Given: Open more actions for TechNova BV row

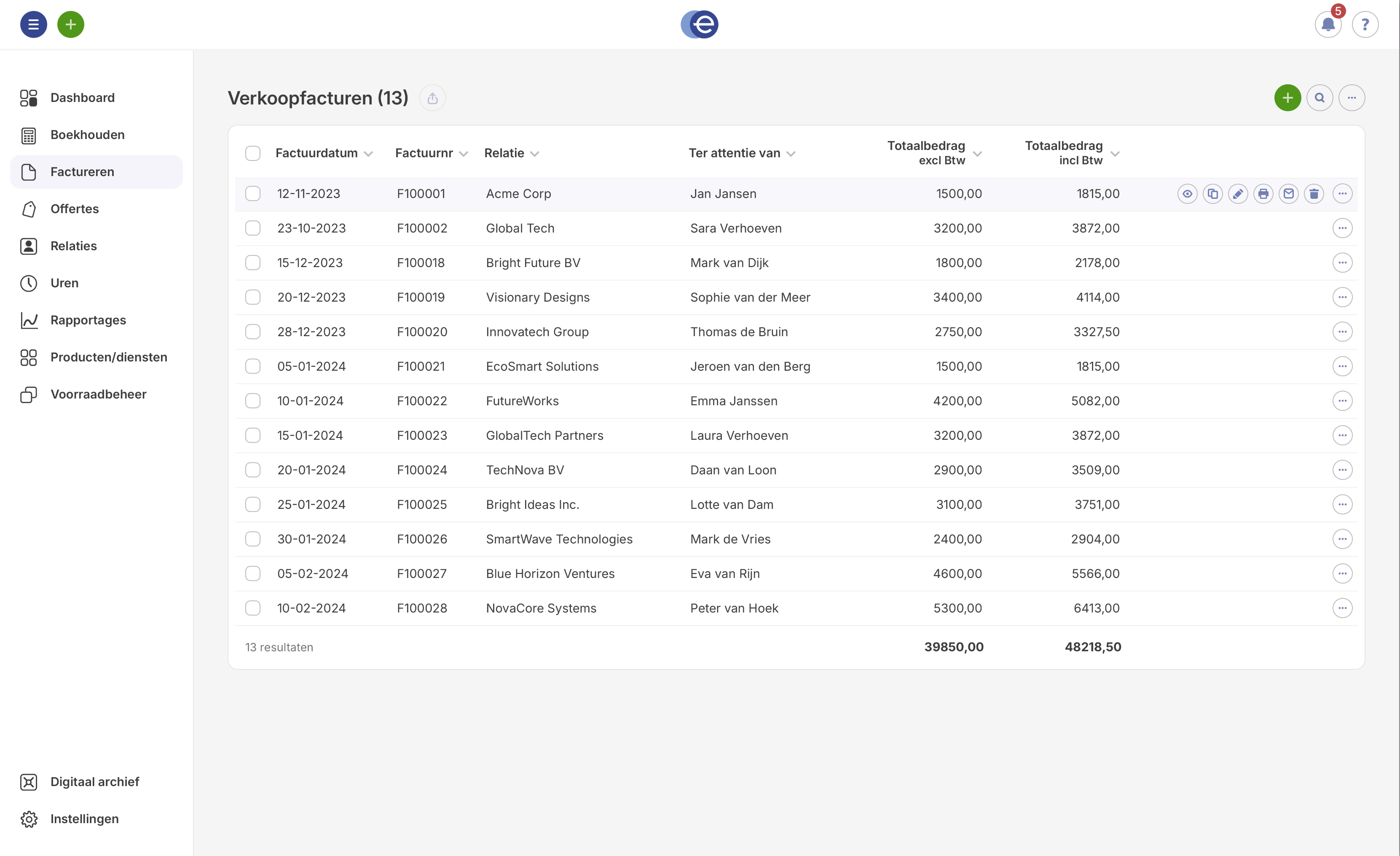Looking at the screenshot, I should 1342,470.
